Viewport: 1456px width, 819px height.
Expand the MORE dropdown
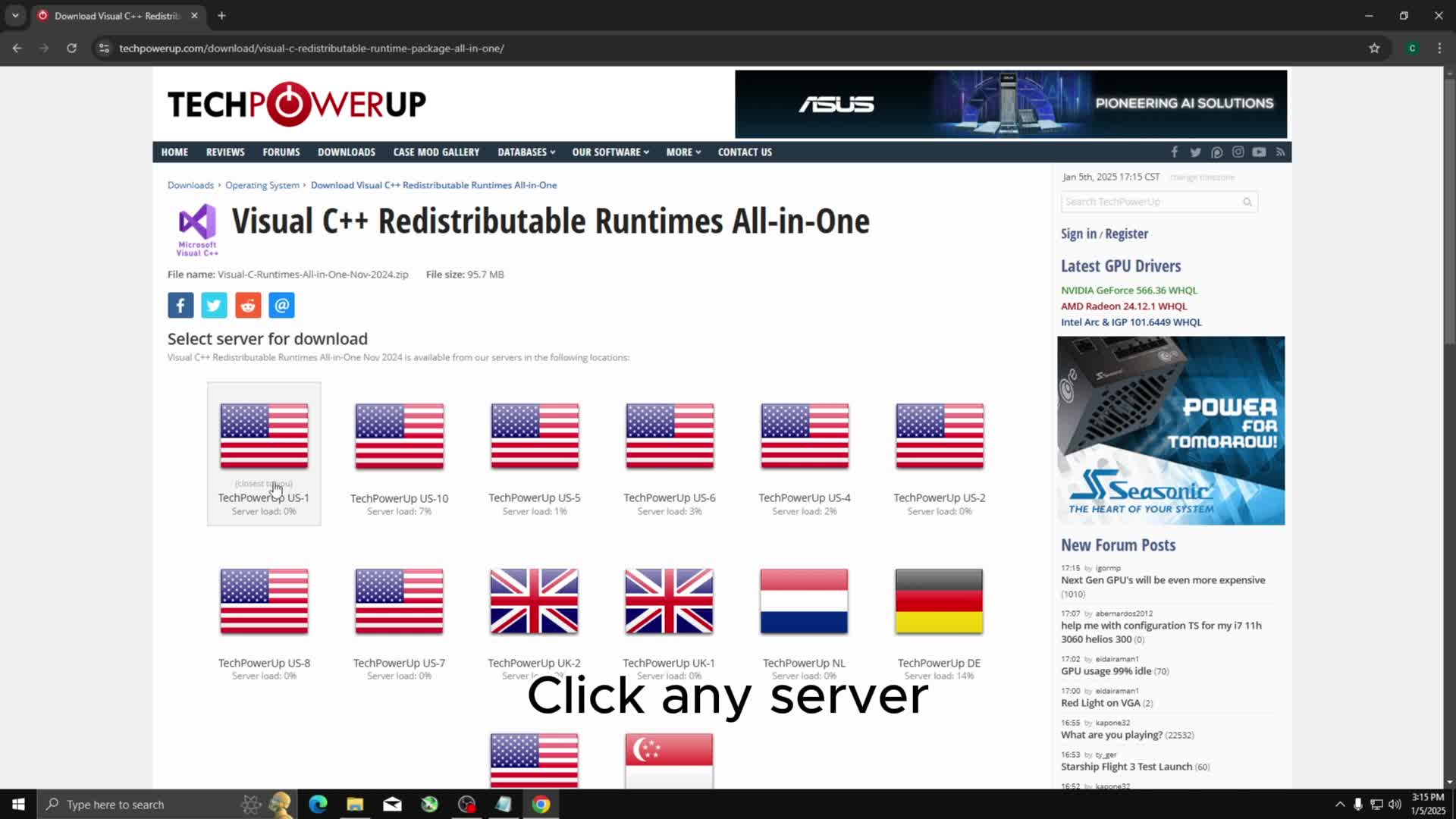[682, 152]
